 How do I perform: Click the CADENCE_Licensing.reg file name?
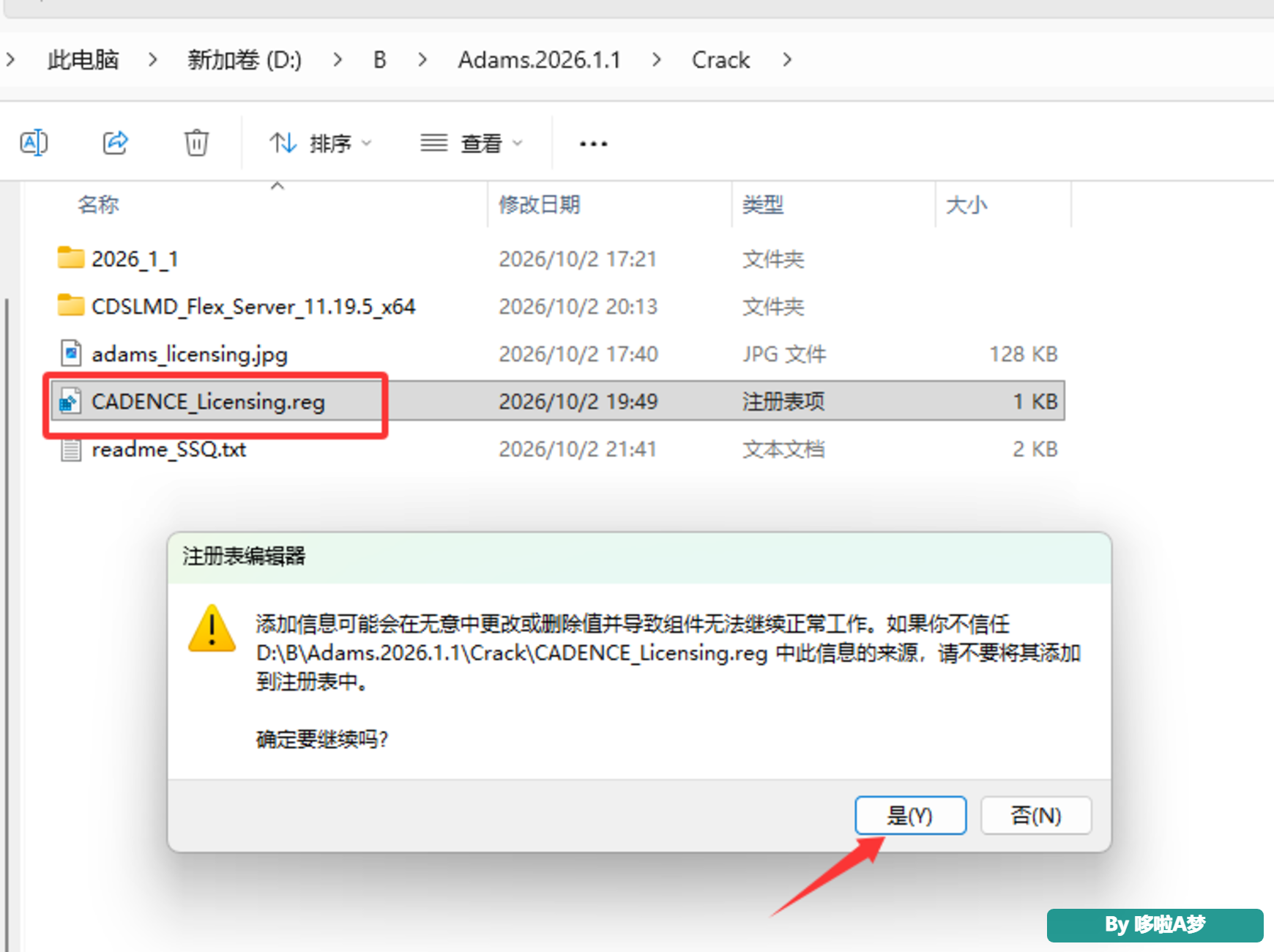click(208, 401)
